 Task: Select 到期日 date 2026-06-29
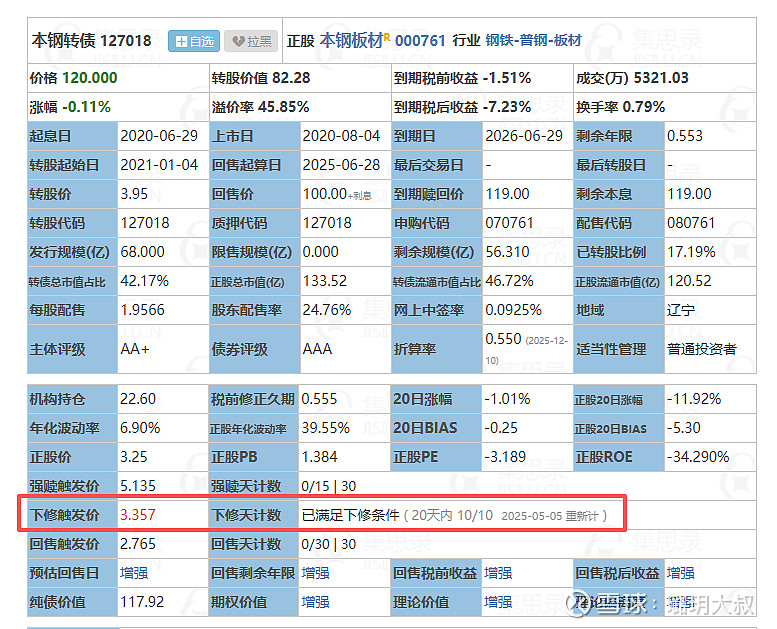coord(524,136)
